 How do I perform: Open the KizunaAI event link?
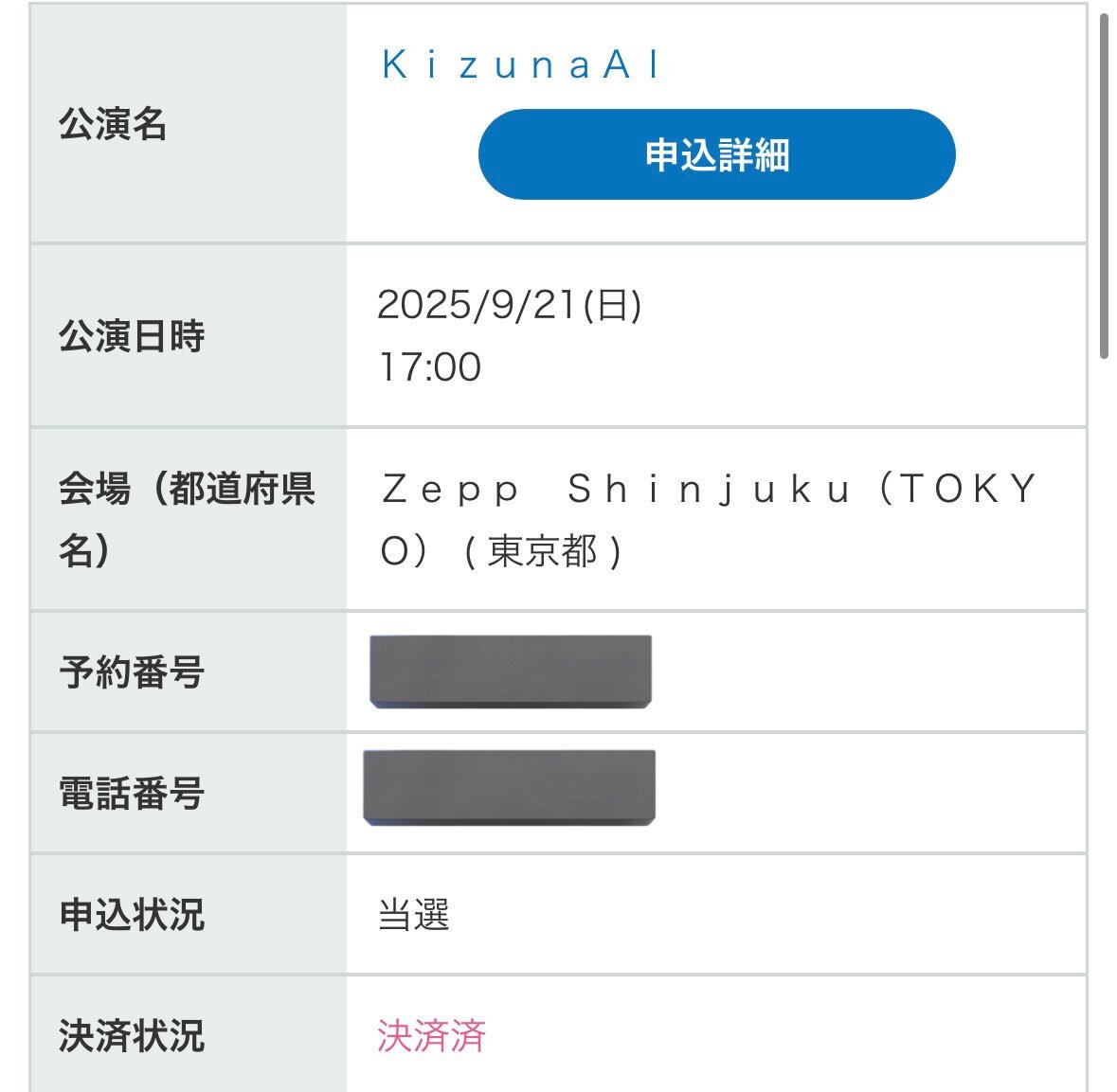[522, 64]
